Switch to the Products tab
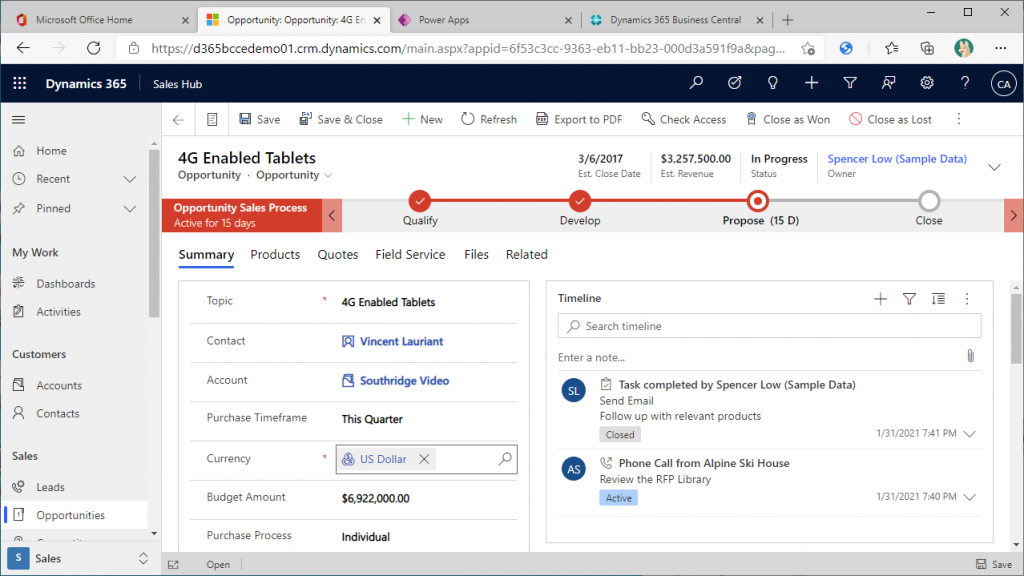 click(x=275, y=255)
